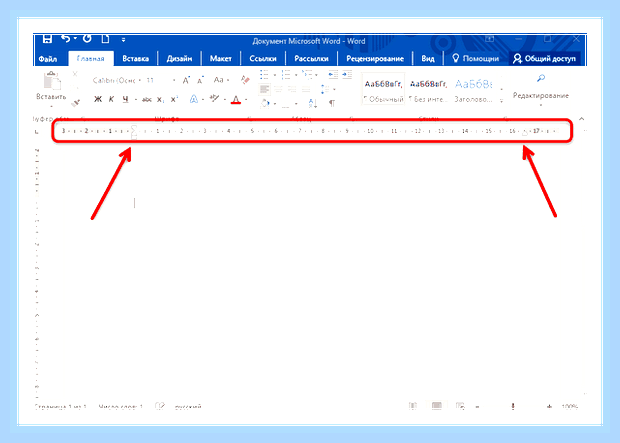Decrease paragraph indent
The width and height of the screenshot is (620, 443).
pos(333,74)
